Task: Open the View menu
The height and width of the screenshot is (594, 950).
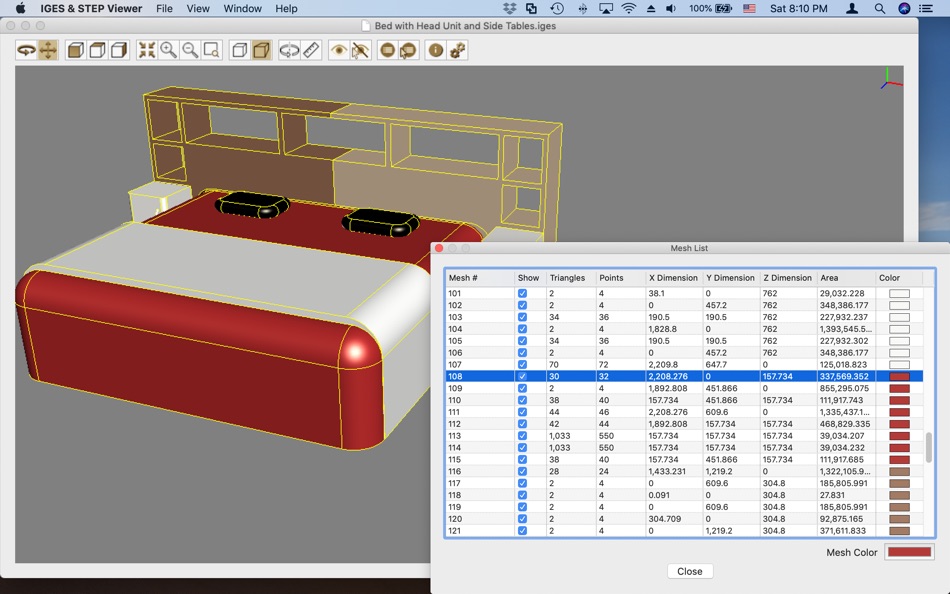Action: (198, 8)
